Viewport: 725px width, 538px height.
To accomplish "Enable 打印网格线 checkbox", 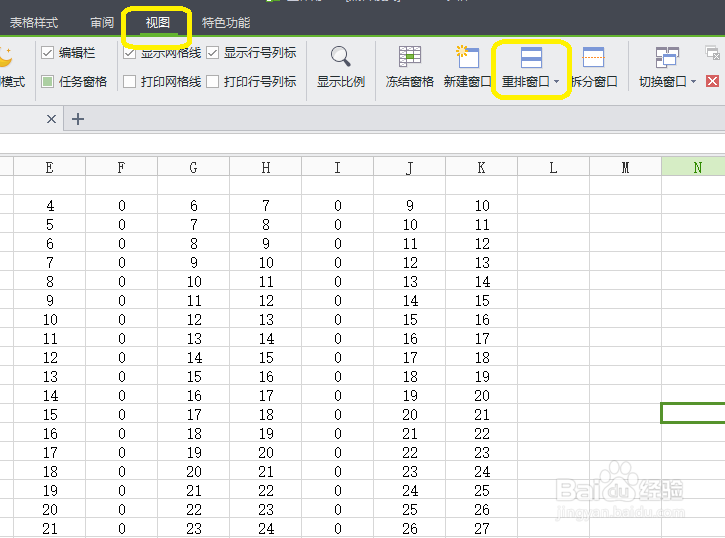I will tap(129, 82).
